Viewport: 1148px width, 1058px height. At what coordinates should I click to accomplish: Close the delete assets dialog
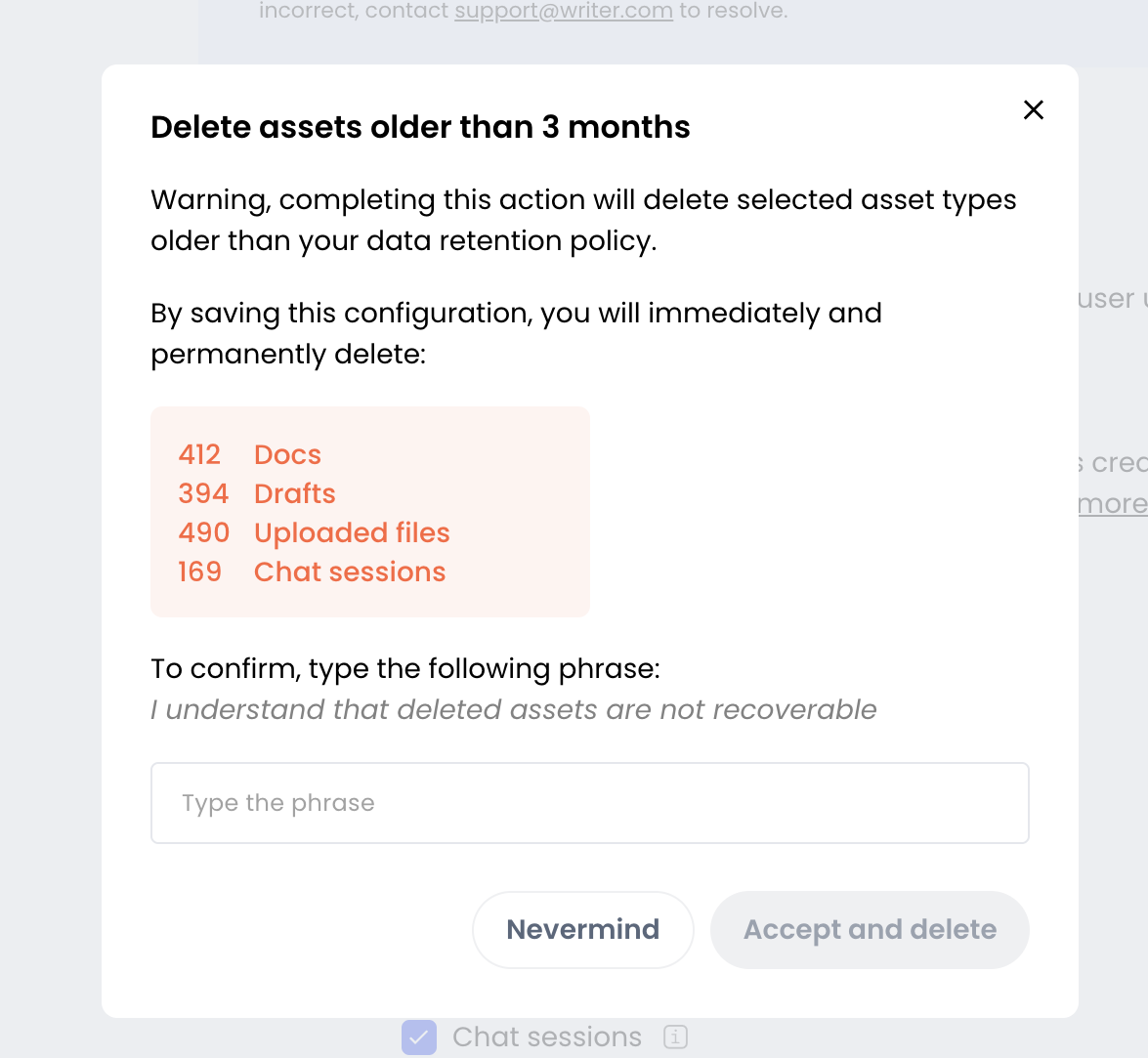1034,109
